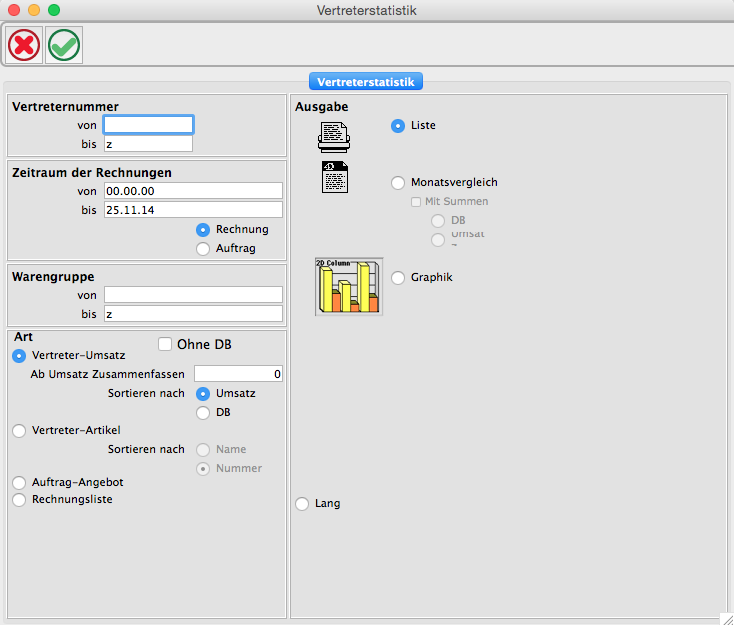734x625 pixels.
Task: Select Auftrag-Angebot radio button
Action: pos(19,483)
